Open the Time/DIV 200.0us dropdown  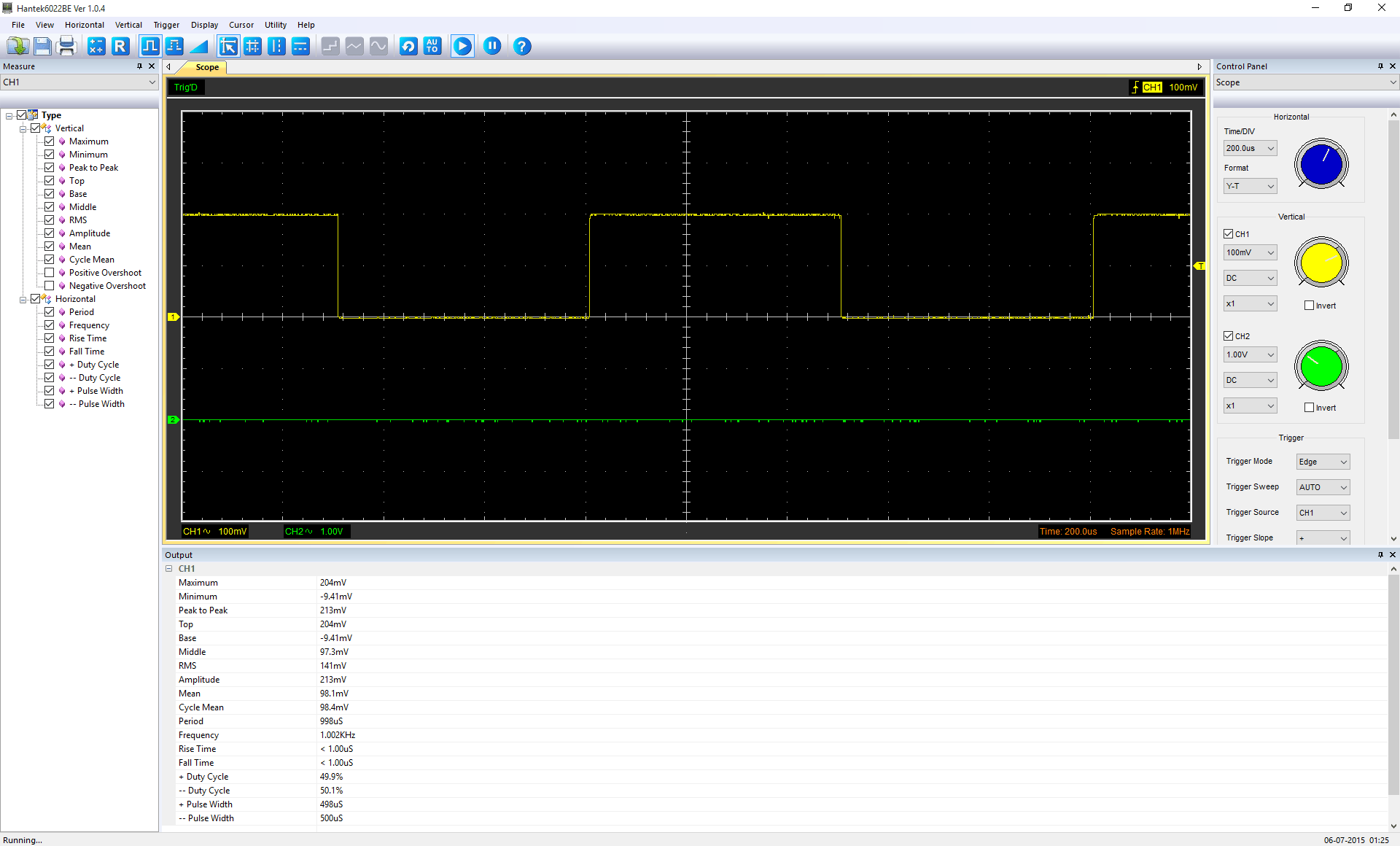point(1251,148)
